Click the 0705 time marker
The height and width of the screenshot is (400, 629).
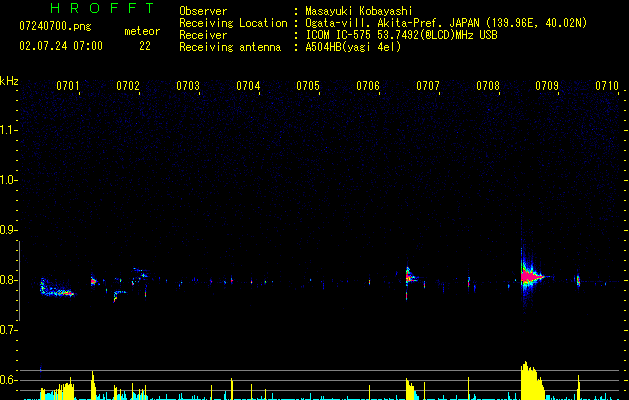pos(308,86)
